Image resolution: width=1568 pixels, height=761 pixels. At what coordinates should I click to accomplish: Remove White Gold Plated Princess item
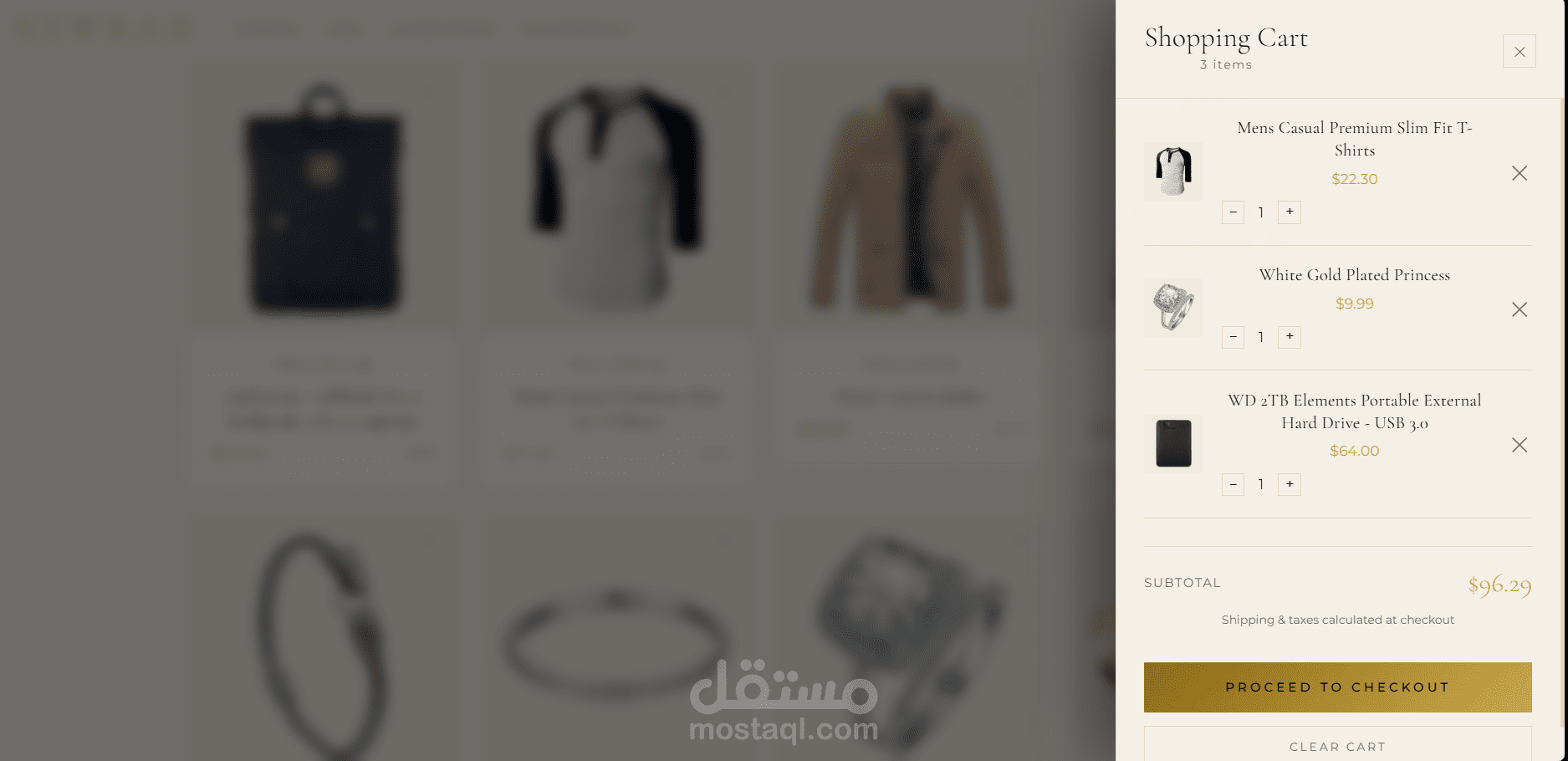(1519, 309)
